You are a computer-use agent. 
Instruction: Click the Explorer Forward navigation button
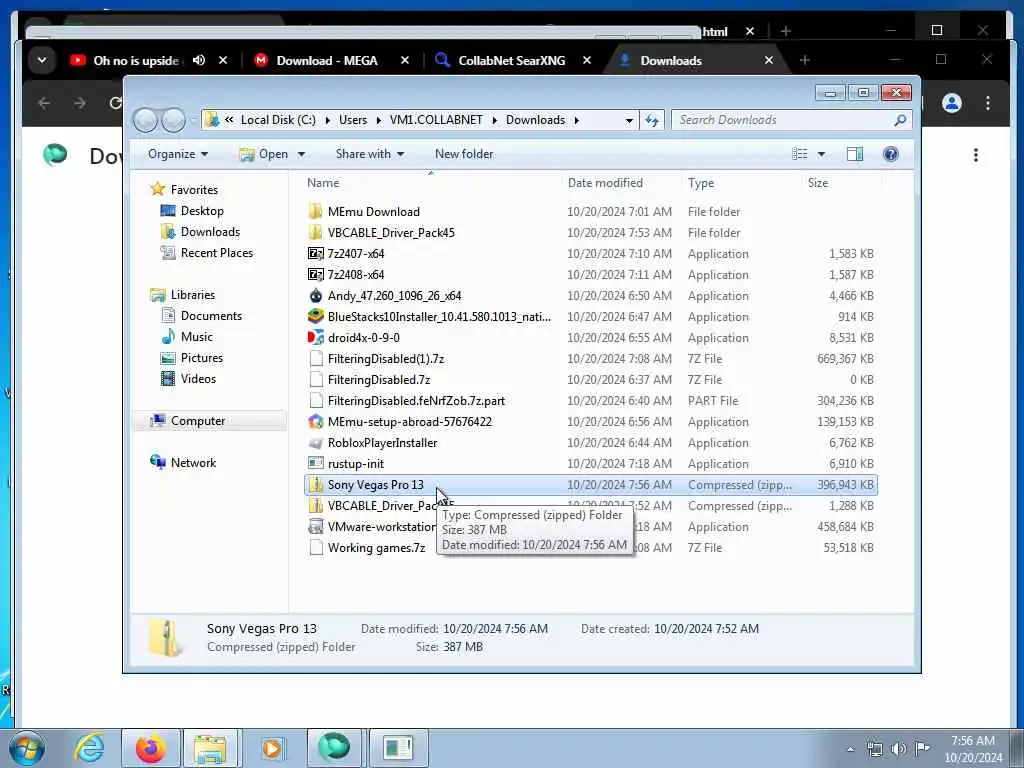pos(173,120)
